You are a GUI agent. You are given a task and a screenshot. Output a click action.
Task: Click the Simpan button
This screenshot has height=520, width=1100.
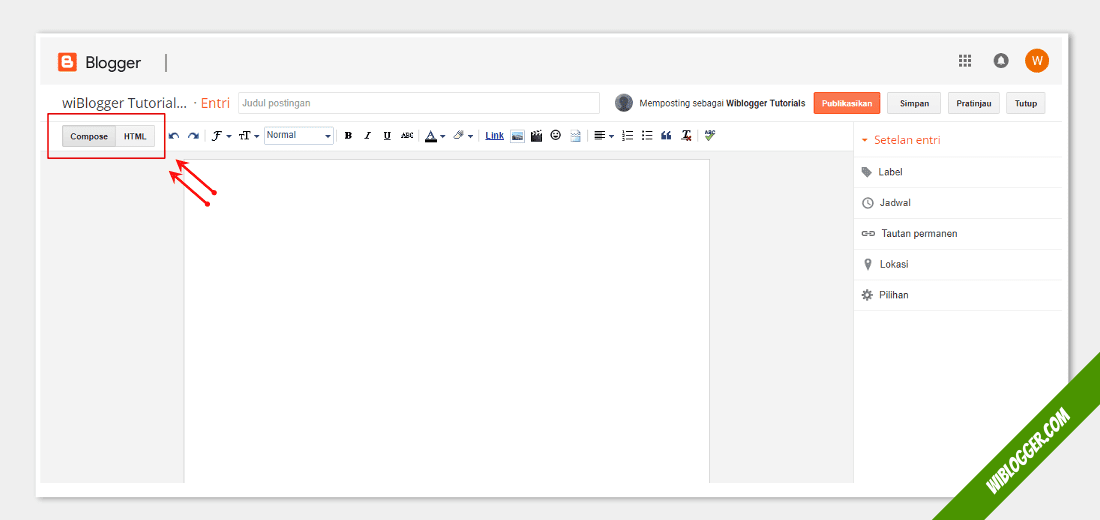[x=914, y=103]
